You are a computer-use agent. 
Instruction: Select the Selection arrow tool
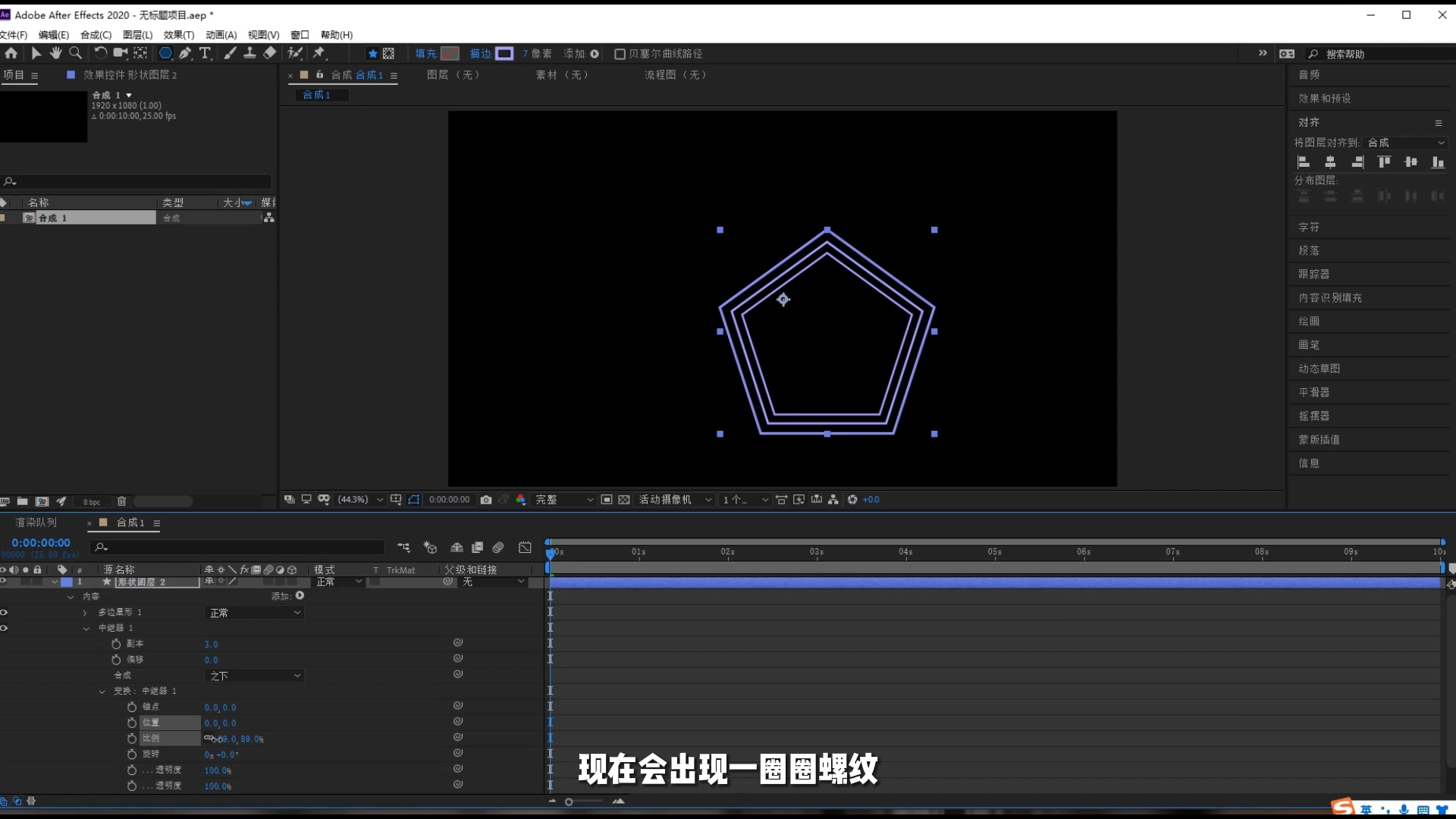point(36,53)
